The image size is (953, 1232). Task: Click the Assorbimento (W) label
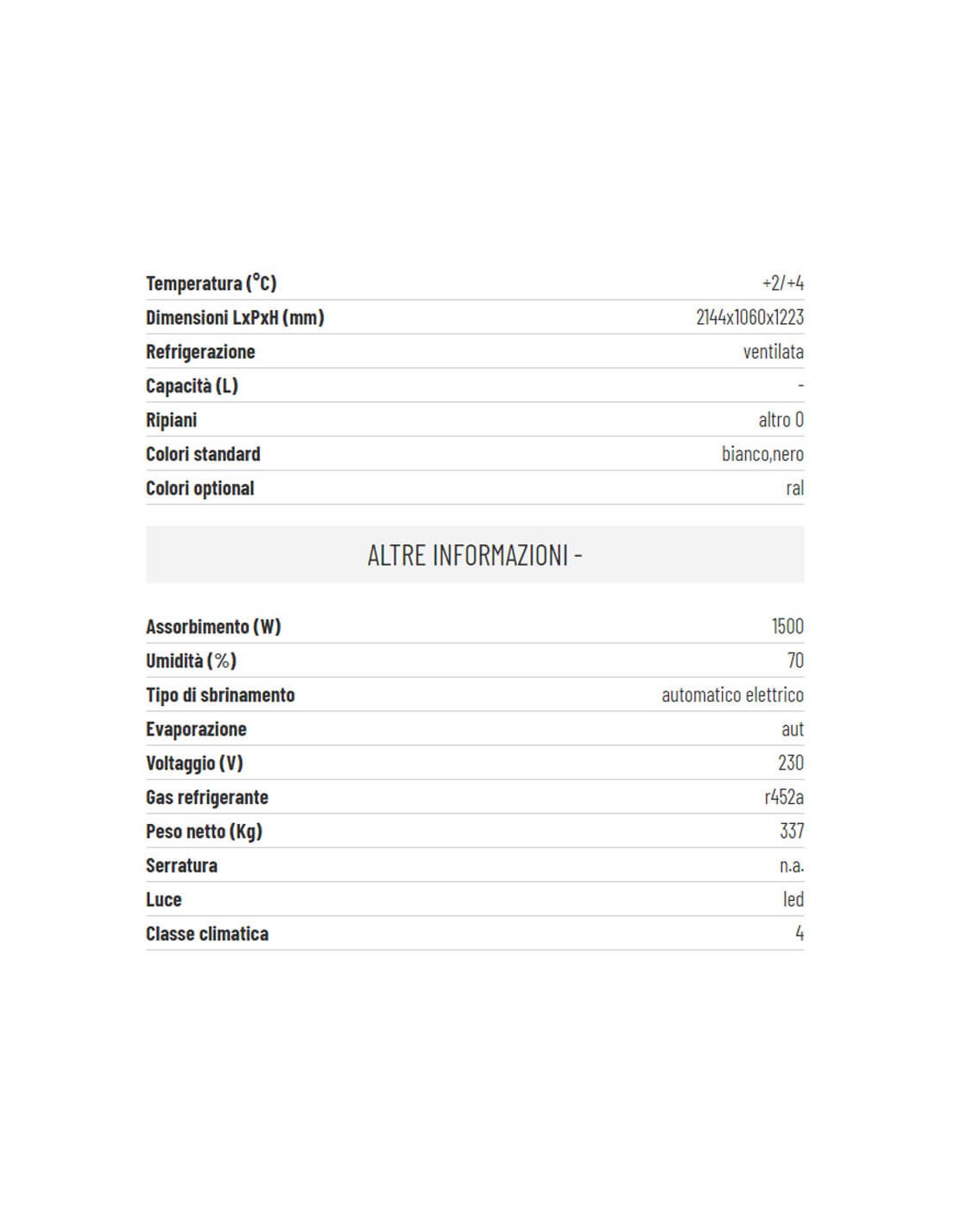[x=213, y=626]
